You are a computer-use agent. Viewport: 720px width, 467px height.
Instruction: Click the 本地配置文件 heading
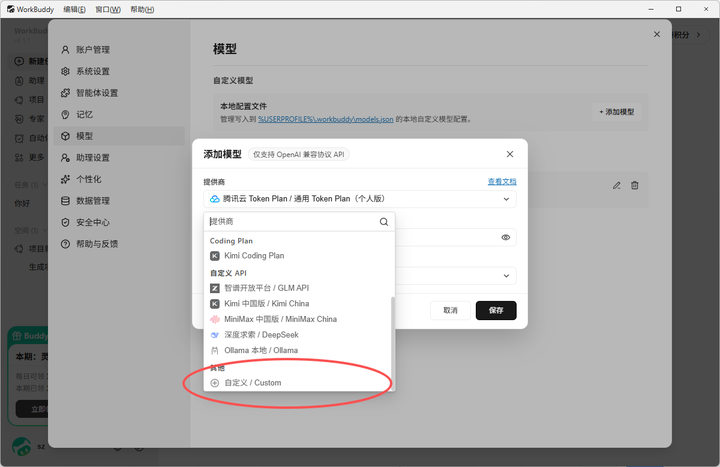point(243,106)
